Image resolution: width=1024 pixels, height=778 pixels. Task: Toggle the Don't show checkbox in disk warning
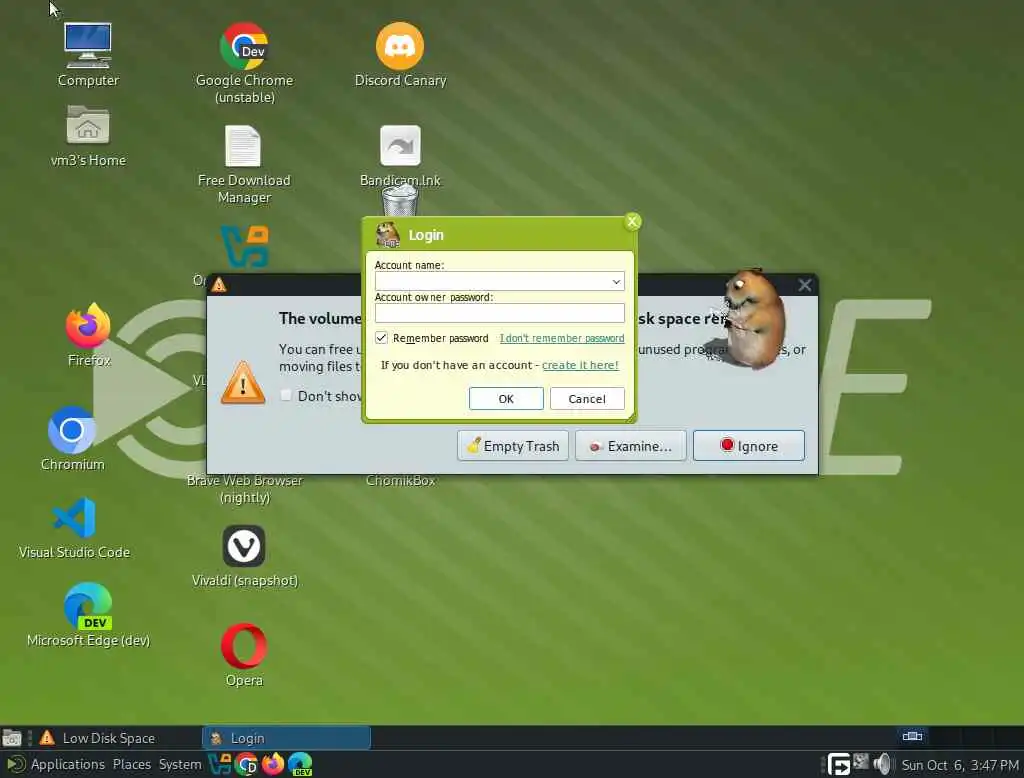(x=286, y=395)
